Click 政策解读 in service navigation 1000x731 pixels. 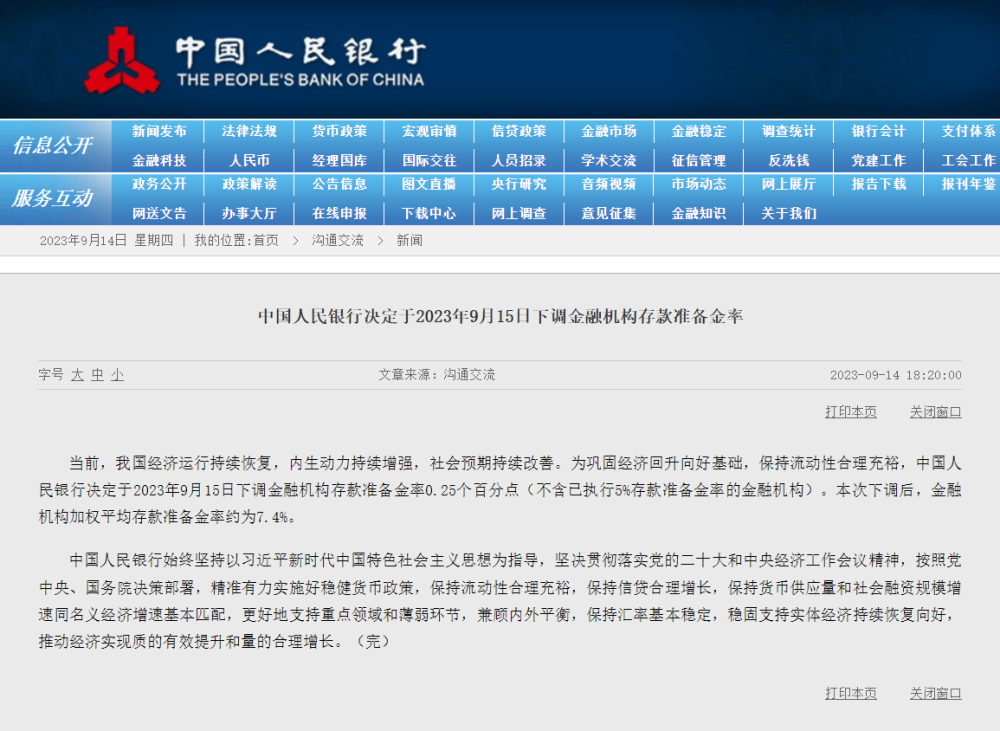pos(249,184)
